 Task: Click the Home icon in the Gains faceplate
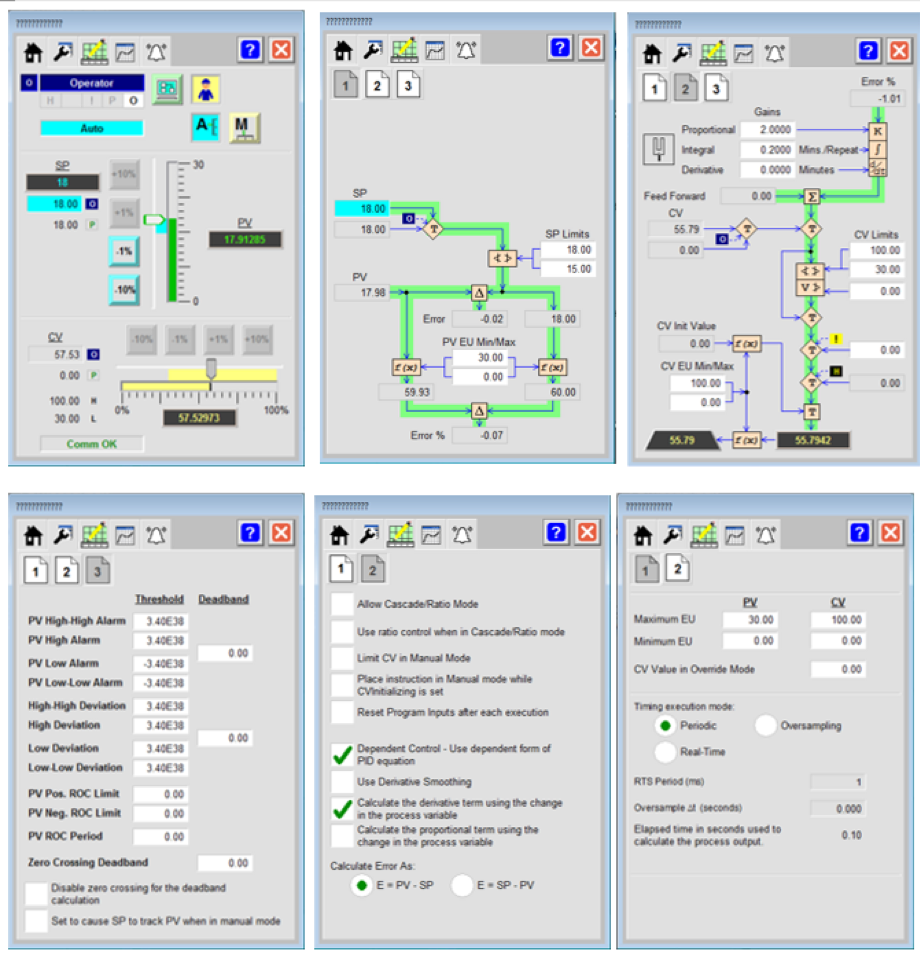click(652, 54)
